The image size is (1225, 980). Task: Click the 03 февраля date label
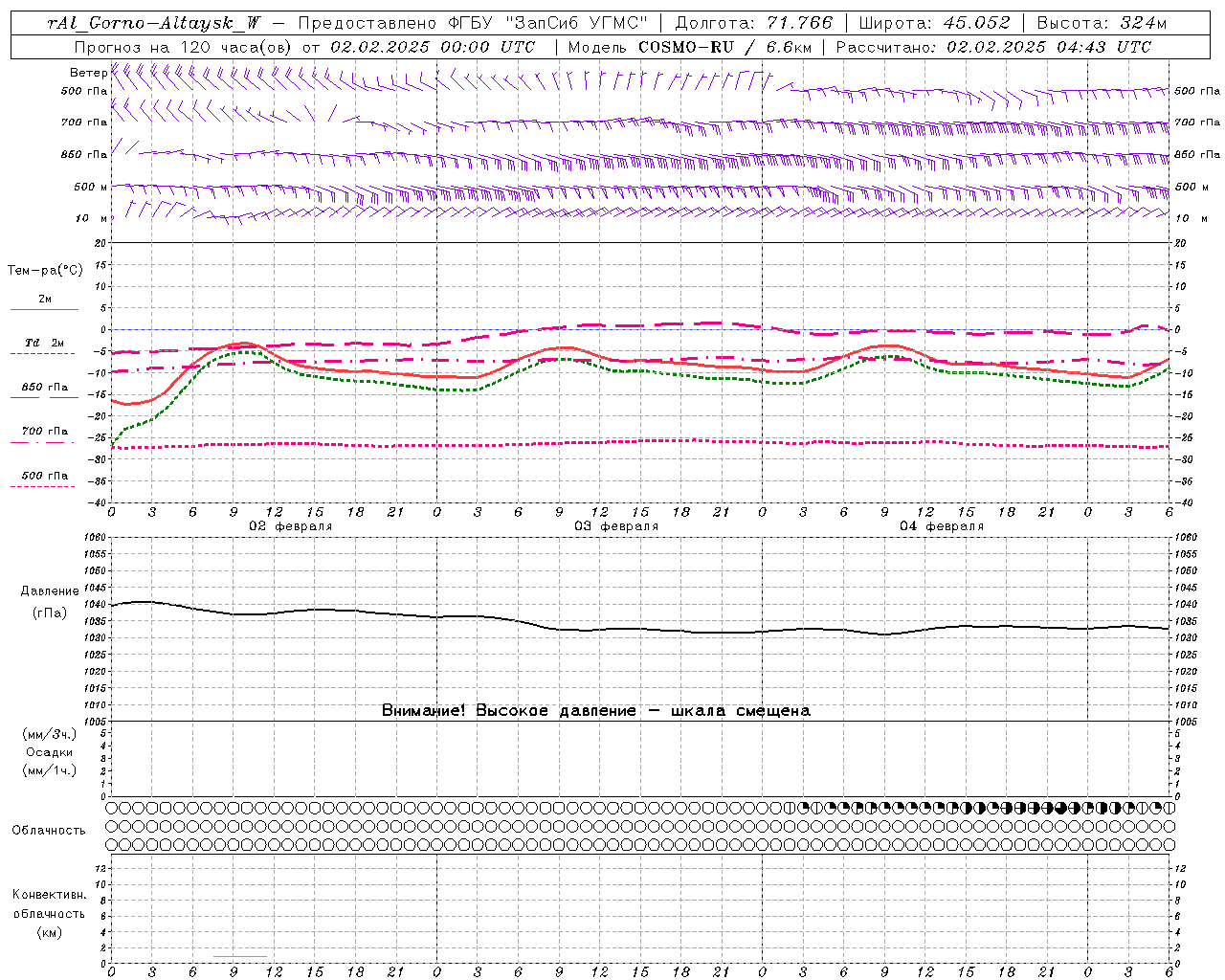click(x=616, y=526)
